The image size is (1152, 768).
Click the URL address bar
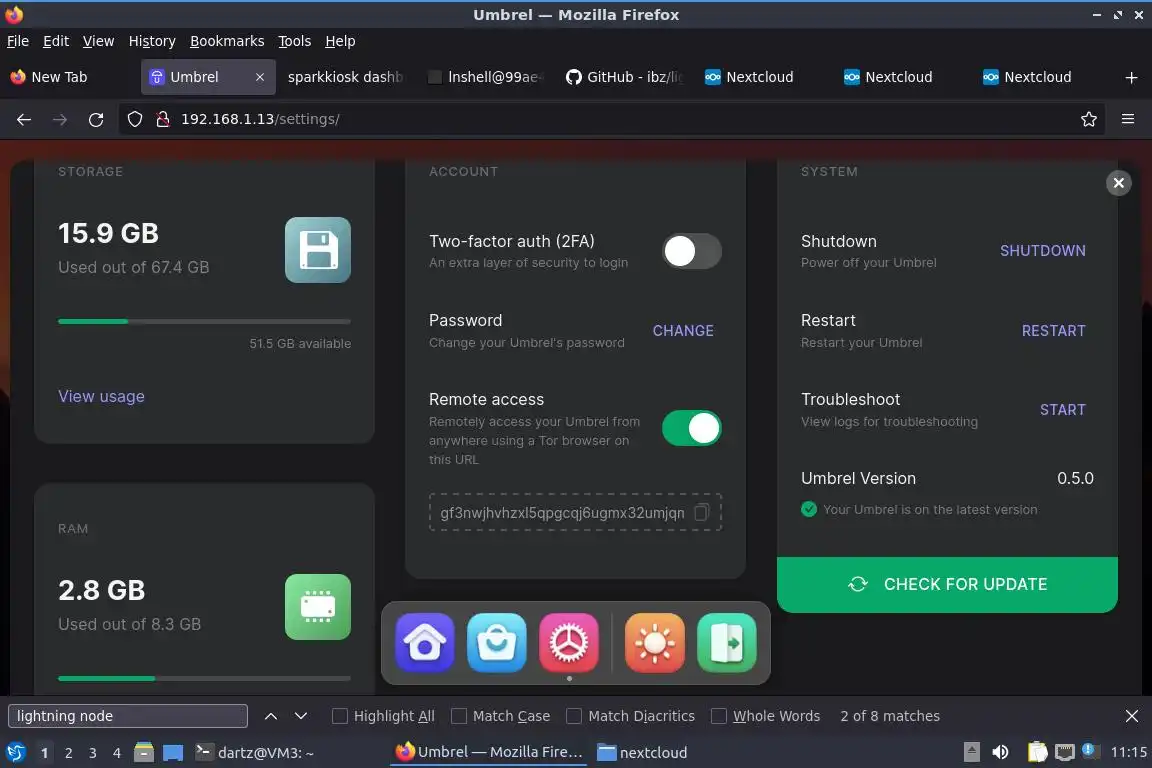click(610, 119)
